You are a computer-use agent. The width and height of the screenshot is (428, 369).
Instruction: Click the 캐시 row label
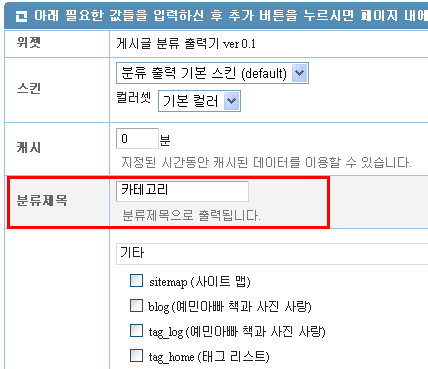click(29, 148)
